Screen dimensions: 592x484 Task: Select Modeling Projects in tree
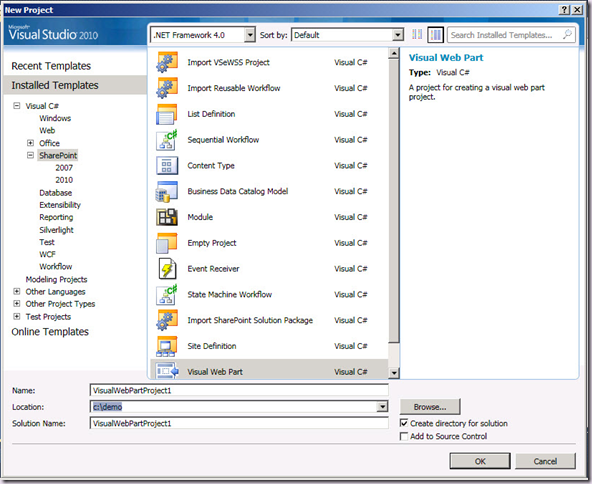coord(56,279)
